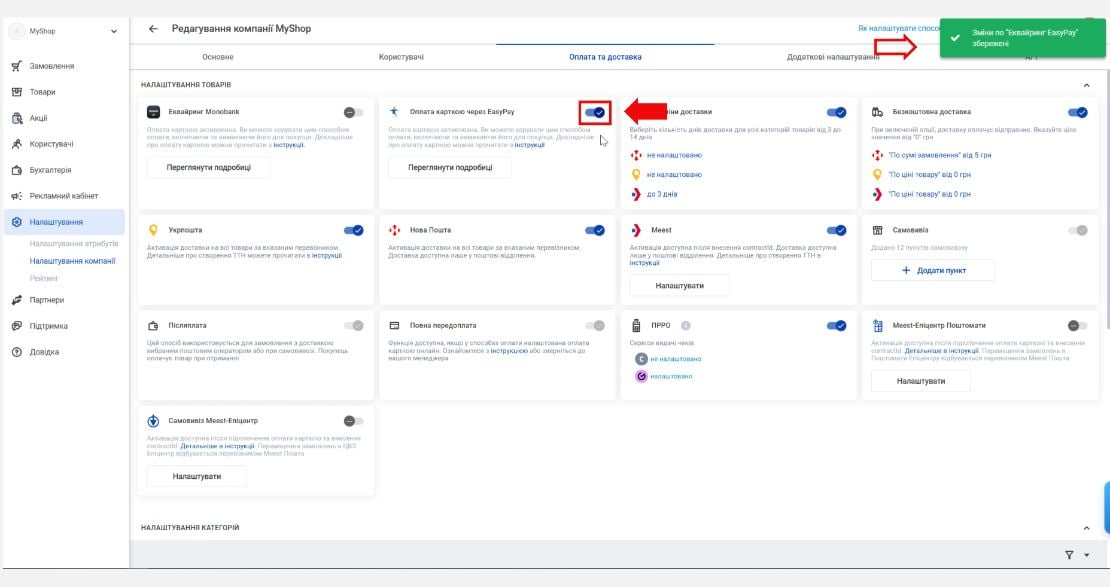
Task: Open the MyShop company dropdown
Action: coord(113,31)
